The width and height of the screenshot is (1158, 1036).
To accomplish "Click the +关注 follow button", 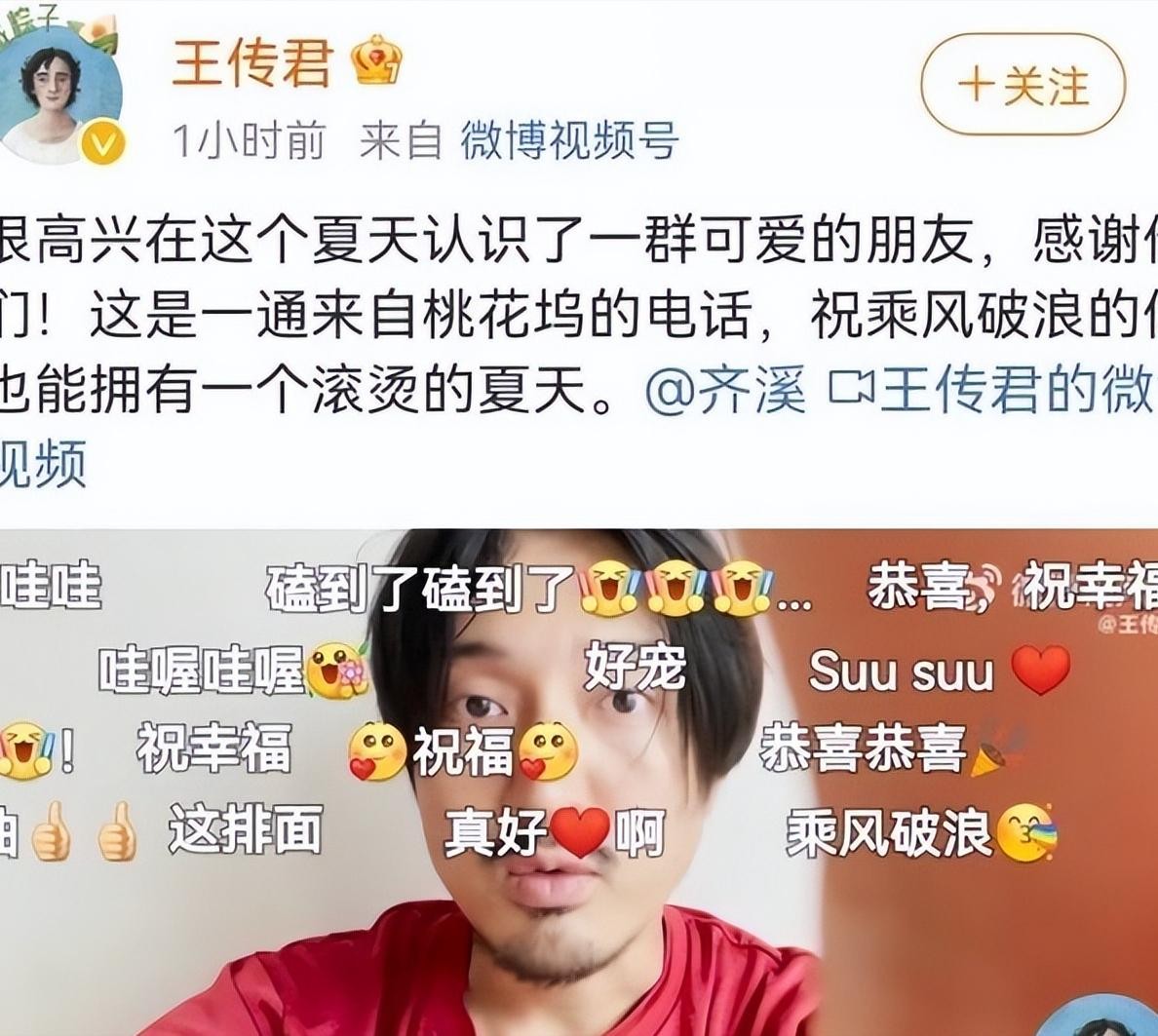I will [1023, 86].
